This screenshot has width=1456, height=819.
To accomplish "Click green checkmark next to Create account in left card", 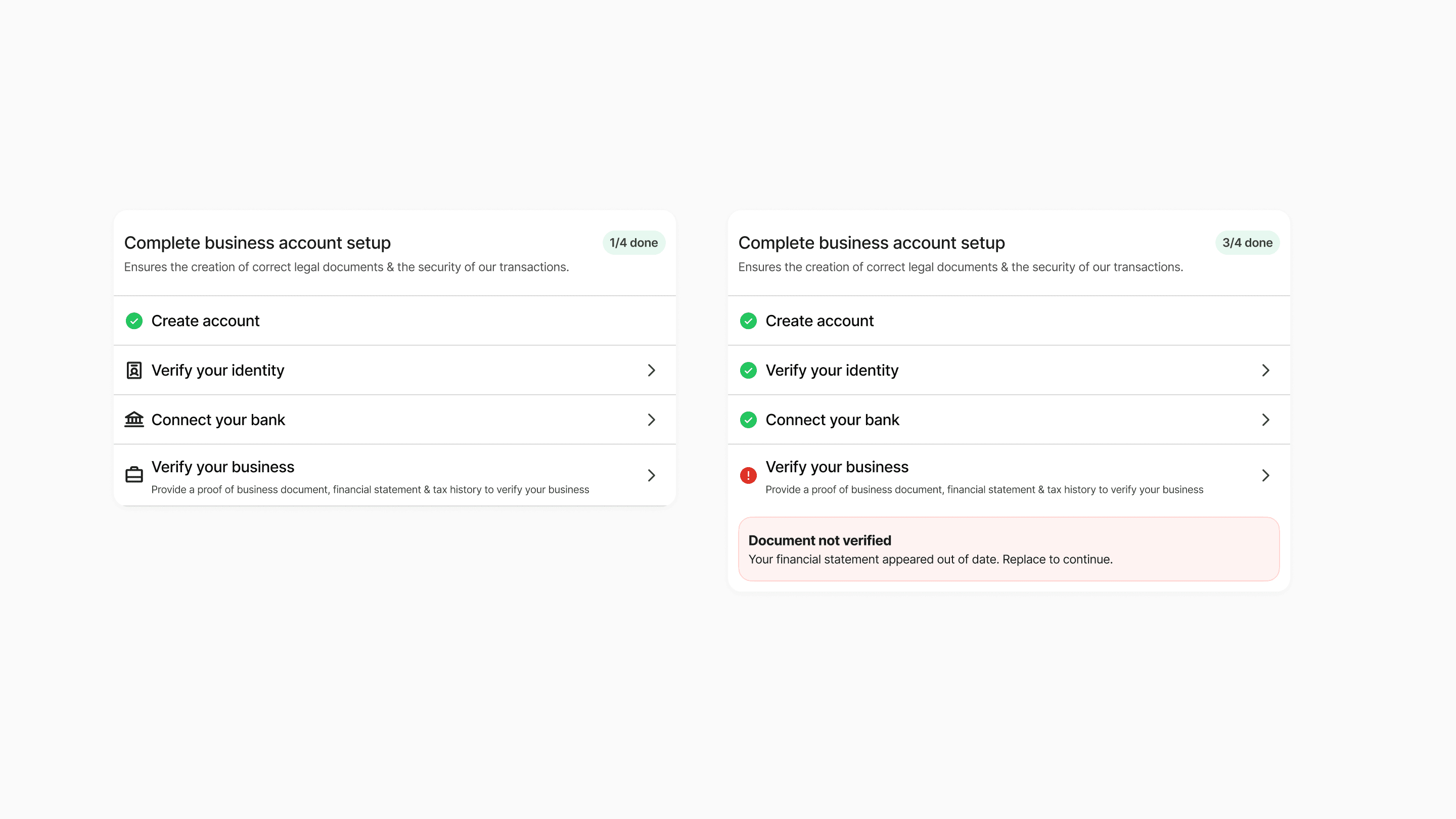I will click(134, 321).
